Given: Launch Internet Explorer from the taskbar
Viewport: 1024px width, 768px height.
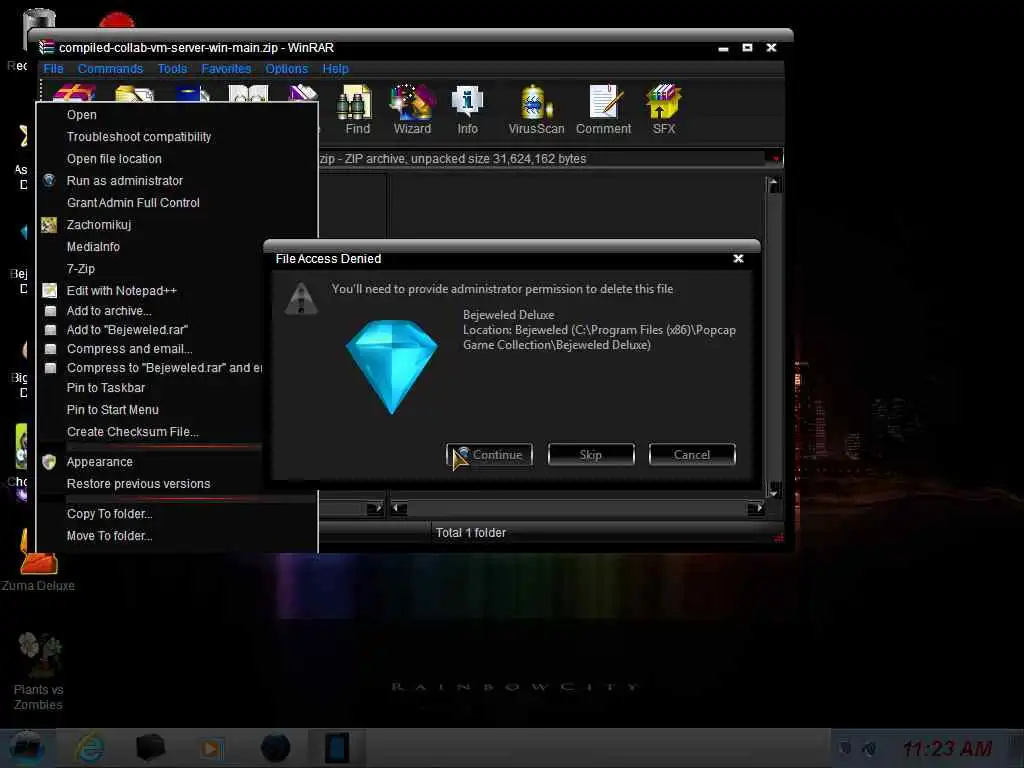Looking at the screenshot, I should tap(89, 748).
